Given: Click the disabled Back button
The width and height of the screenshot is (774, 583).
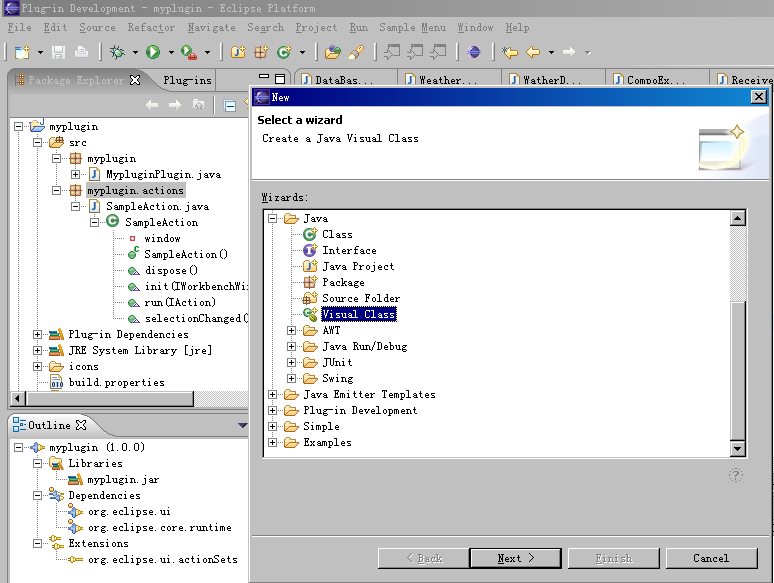Looking at the screenshot, I should (424, 558).
